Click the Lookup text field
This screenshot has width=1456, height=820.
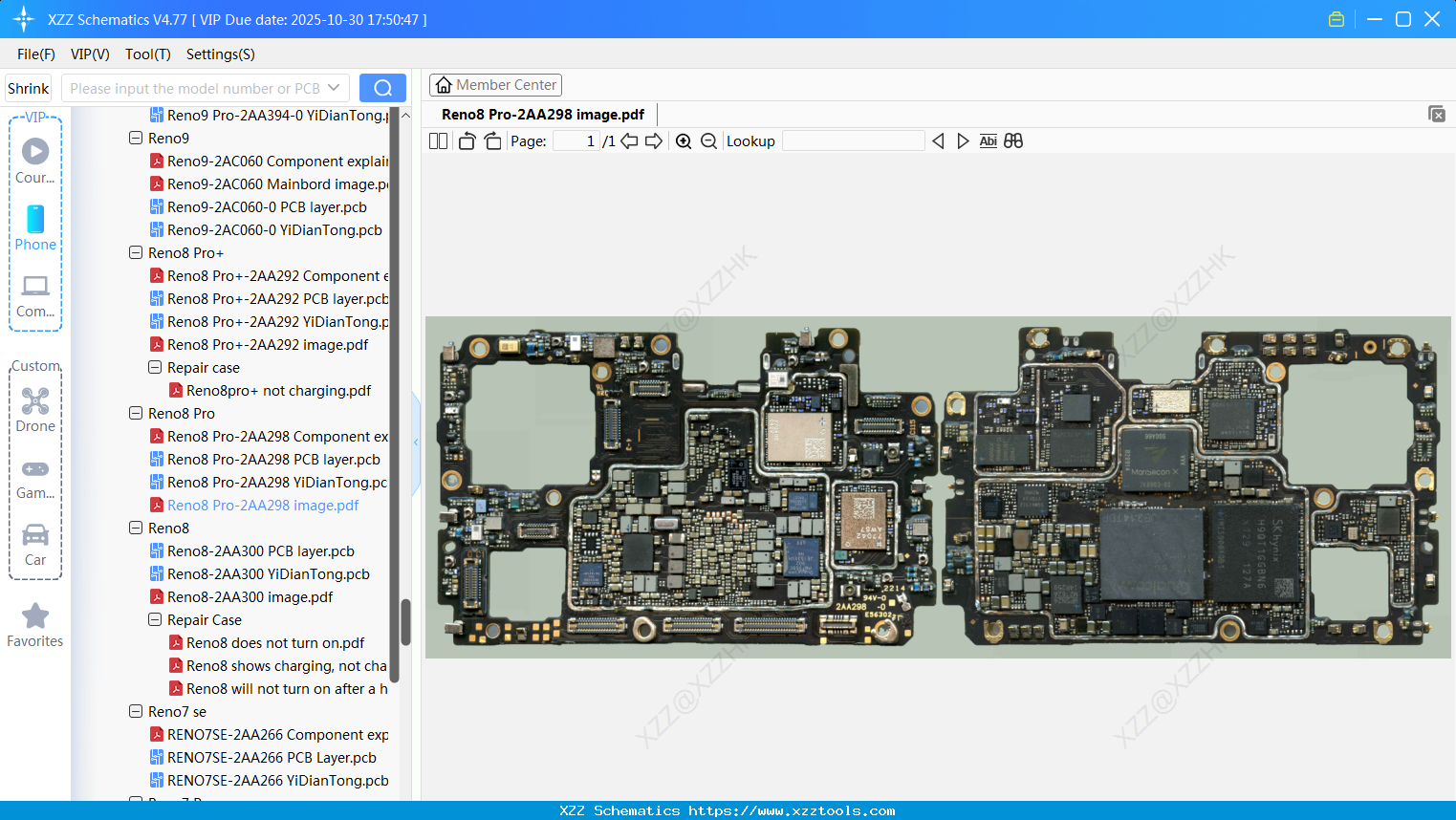pyautogui.click(x=854, y=141)
